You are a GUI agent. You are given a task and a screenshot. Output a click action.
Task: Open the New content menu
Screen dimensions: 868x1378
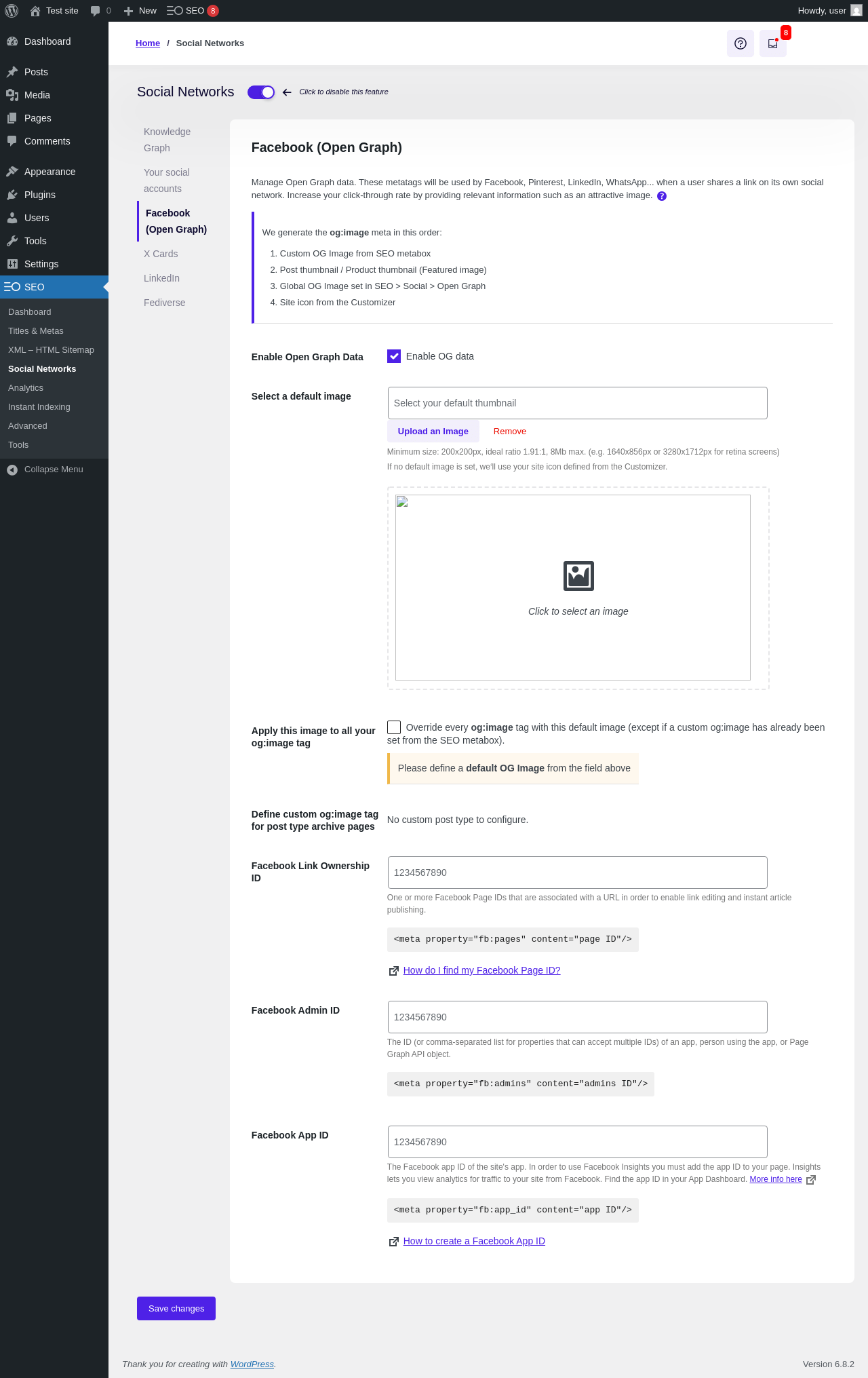140,11
